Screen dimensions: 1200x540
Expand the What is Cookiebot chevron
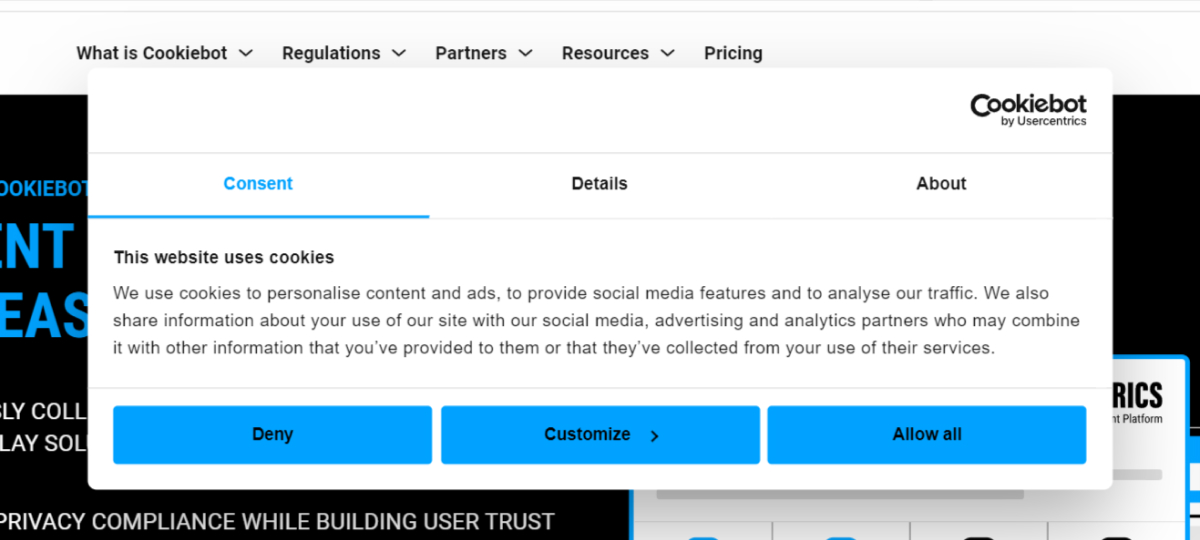246,53
